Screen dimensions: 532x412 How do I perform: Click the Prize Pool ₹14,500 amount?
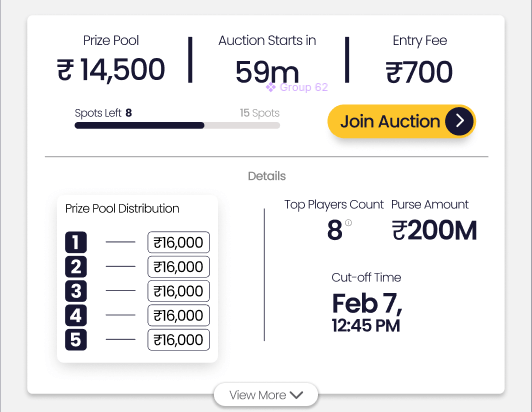coord(111,70)
